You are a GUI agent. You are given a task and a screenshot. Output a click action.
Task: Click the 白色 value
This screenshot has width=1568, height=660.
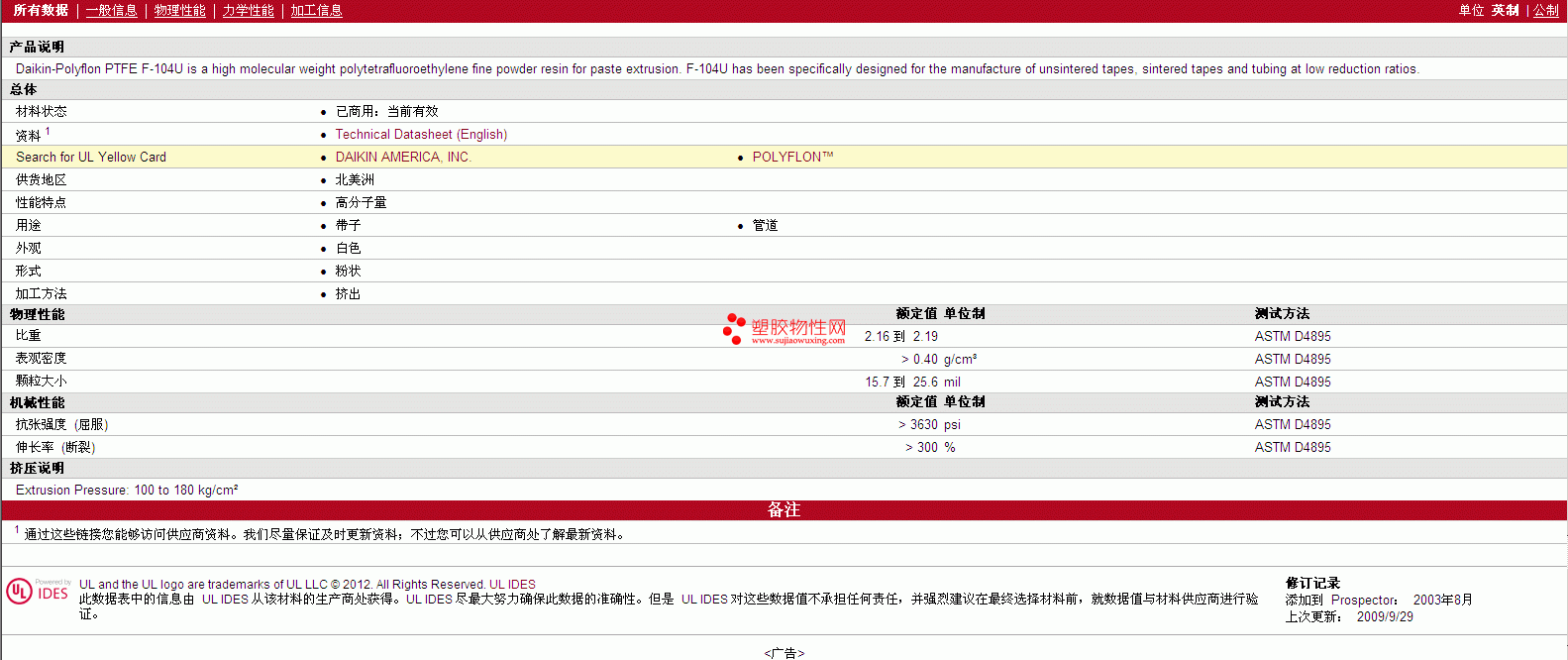[x=348, y=248]
